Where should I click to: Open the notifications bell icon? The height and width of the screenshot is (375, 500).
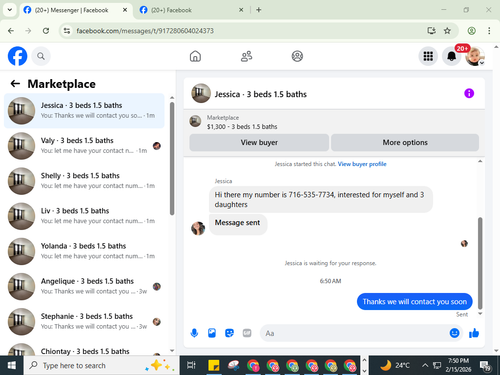click(x=451, y=56)
